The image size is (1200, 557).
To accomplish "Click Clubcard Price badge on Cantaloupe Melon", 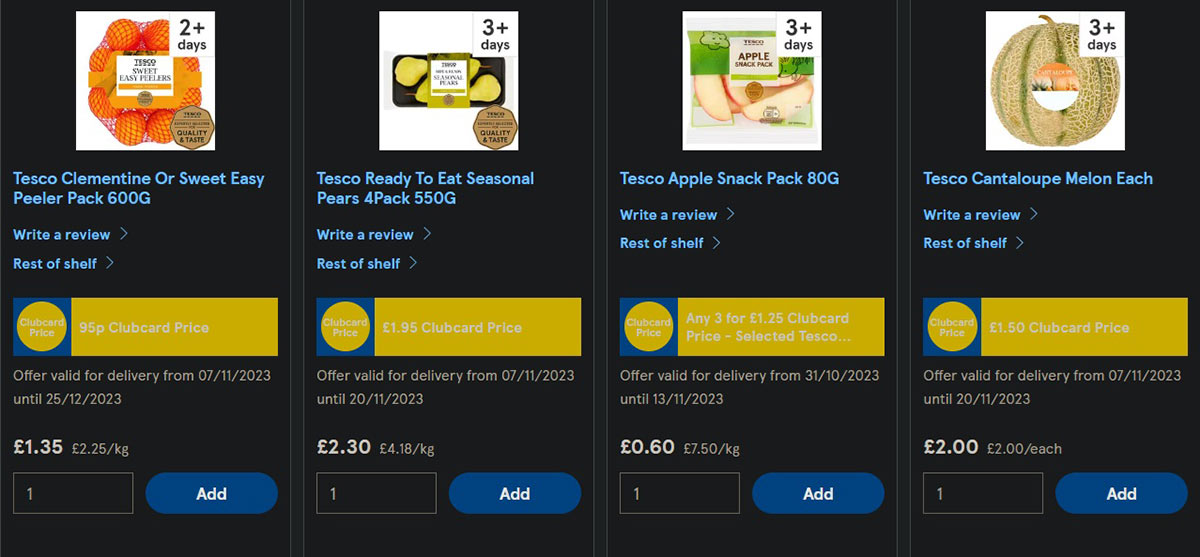I will [x=952, y=327].
